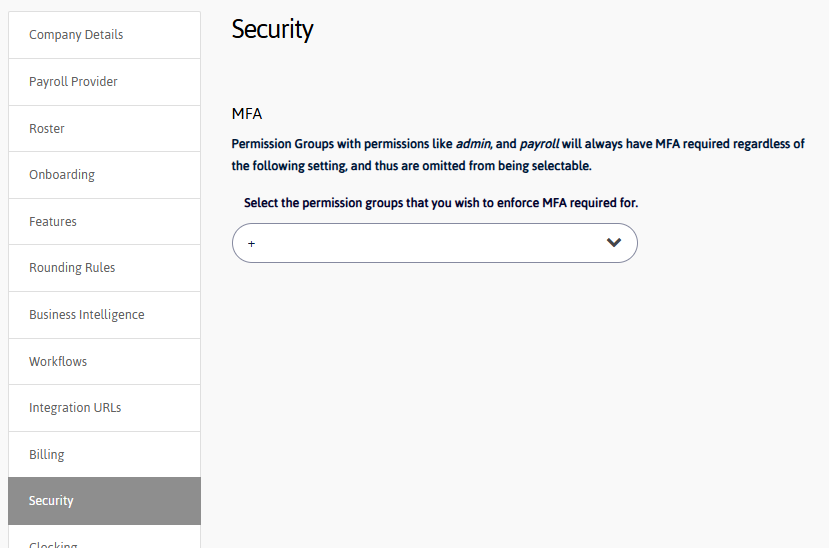
Task: Click the MFA section heading
Action: point(246,114)
